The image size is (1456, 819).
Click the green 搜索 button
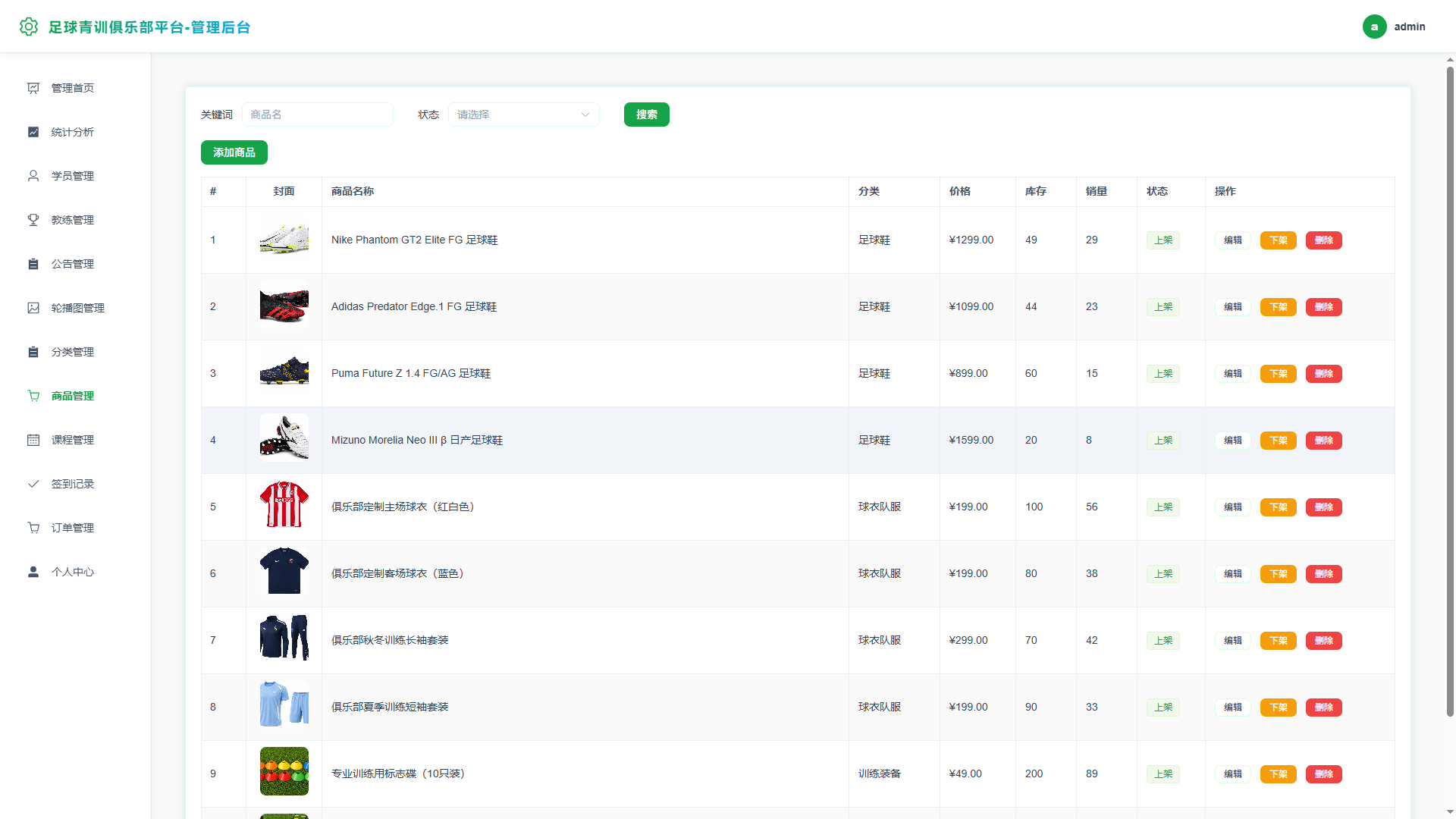tap(647, 115)
